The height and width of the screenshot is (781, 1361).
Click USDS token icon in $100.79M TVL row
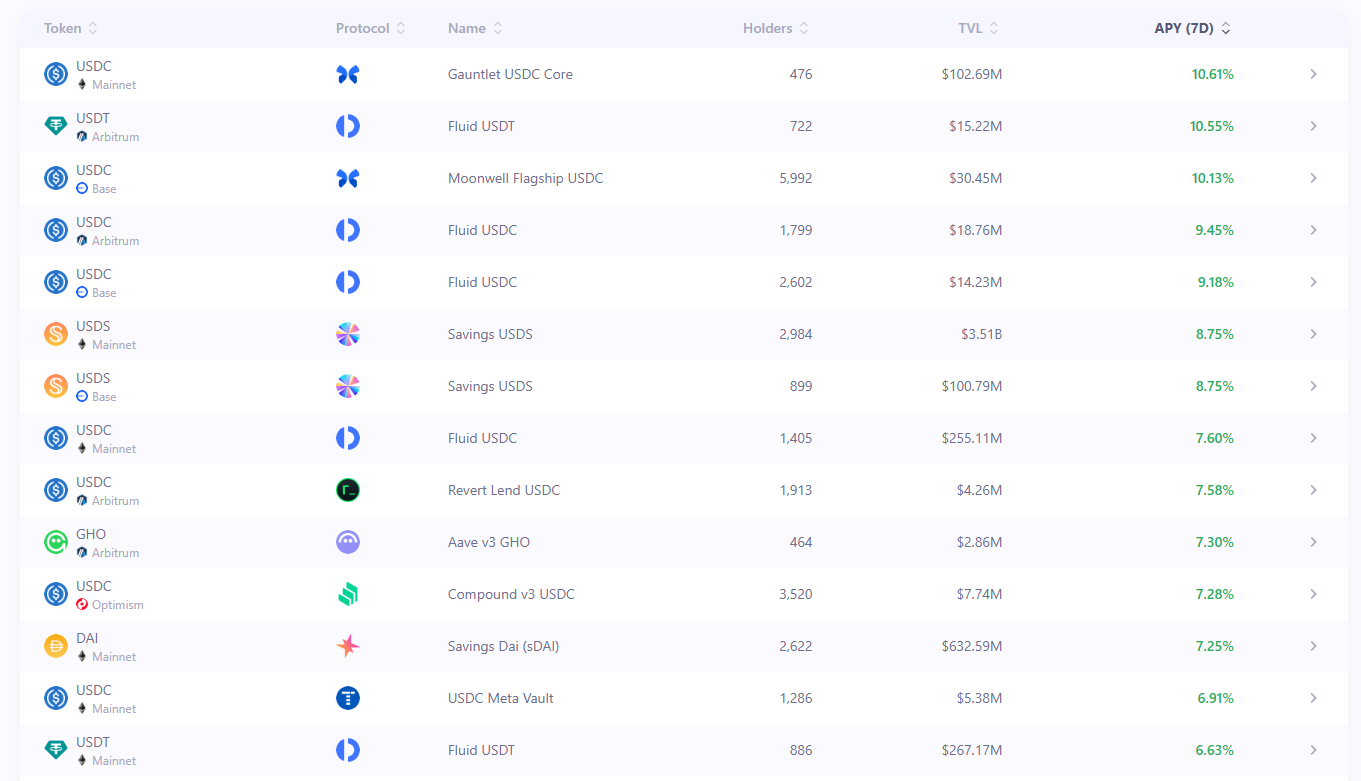[56, 386]
